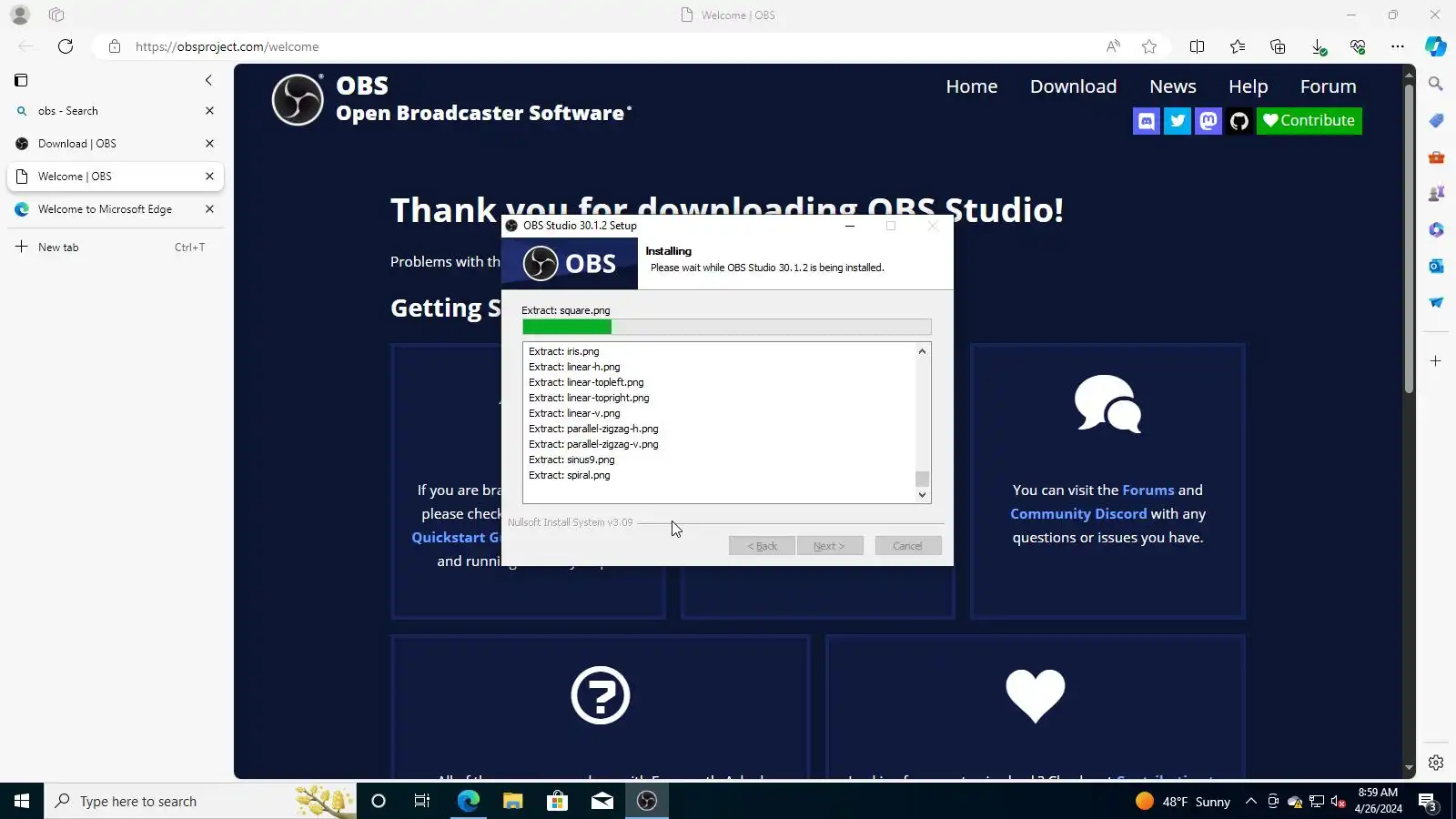Open Settings and more menu
The image size is (1456, 819).
pos(1398,46)
